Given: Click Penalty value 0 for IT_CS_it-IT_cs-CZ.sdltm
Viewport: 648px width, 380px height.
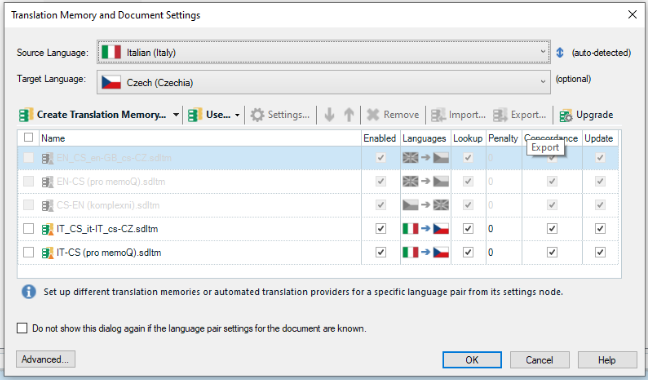Looking at the screenshot, I should [491, 228].
